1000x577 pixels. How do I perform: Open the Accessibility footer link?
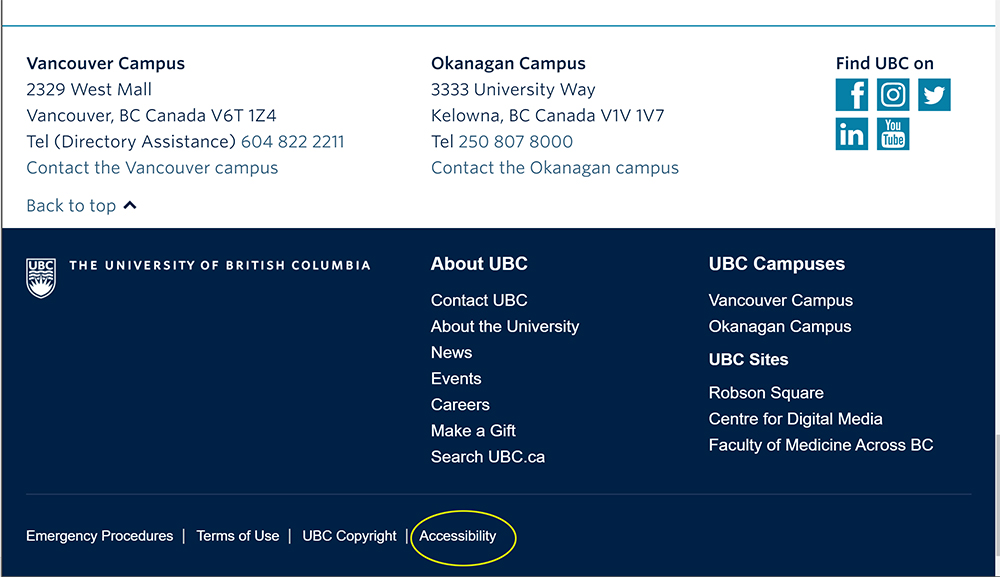click(x=457, y=536)
